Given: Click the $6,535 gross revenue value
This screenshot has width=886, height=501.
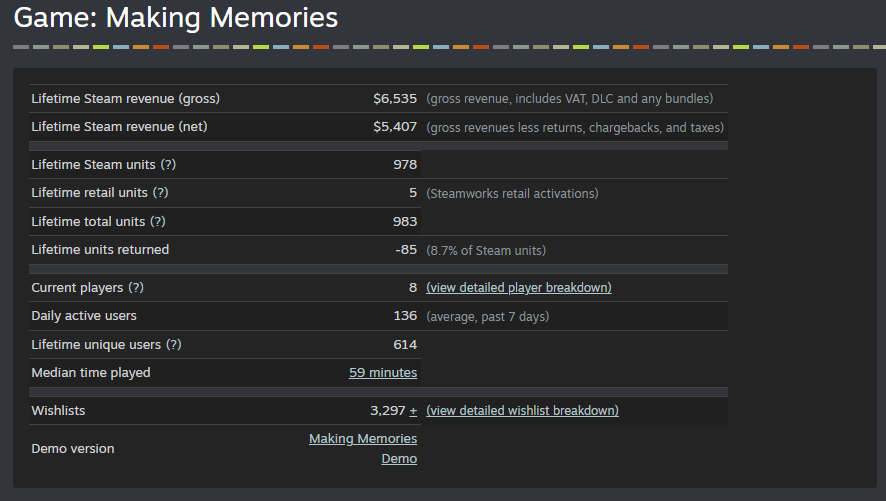Looking at the screenshot, I should [395, 99].
